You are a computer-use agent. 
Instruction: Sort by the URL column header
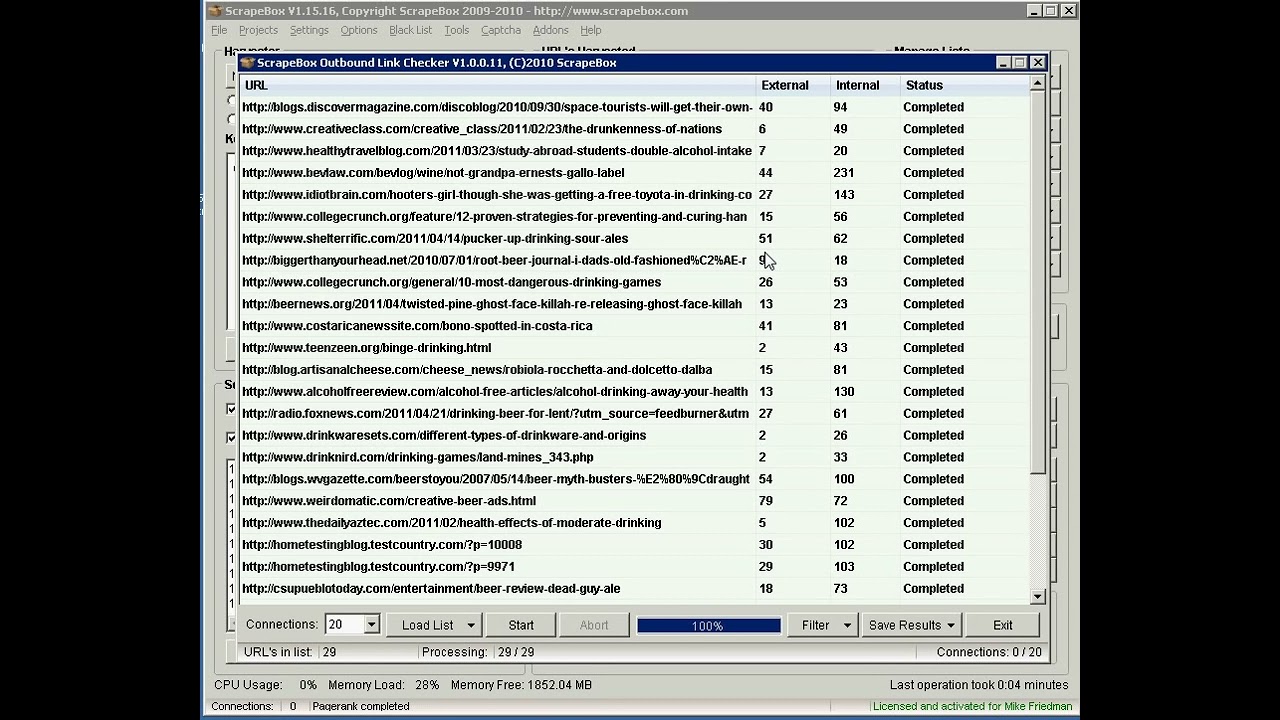[497, 85]
